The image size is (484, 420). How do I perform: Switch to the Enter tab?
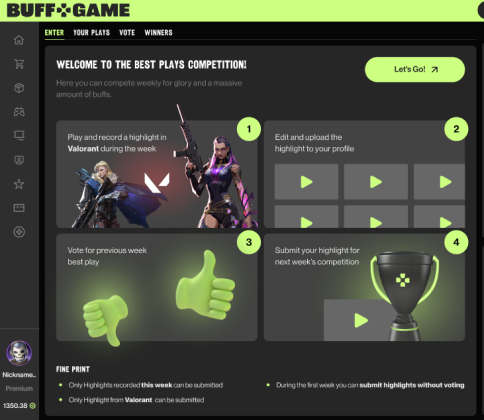tap(54, 33)
